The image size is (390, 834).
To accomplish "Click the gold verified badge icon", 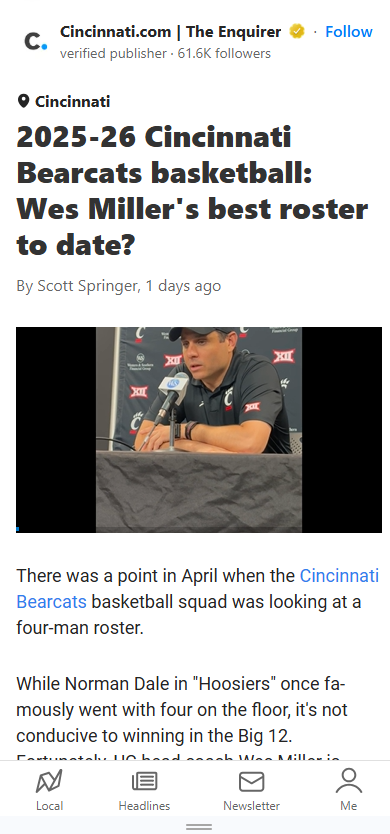I will pos(297,32).
